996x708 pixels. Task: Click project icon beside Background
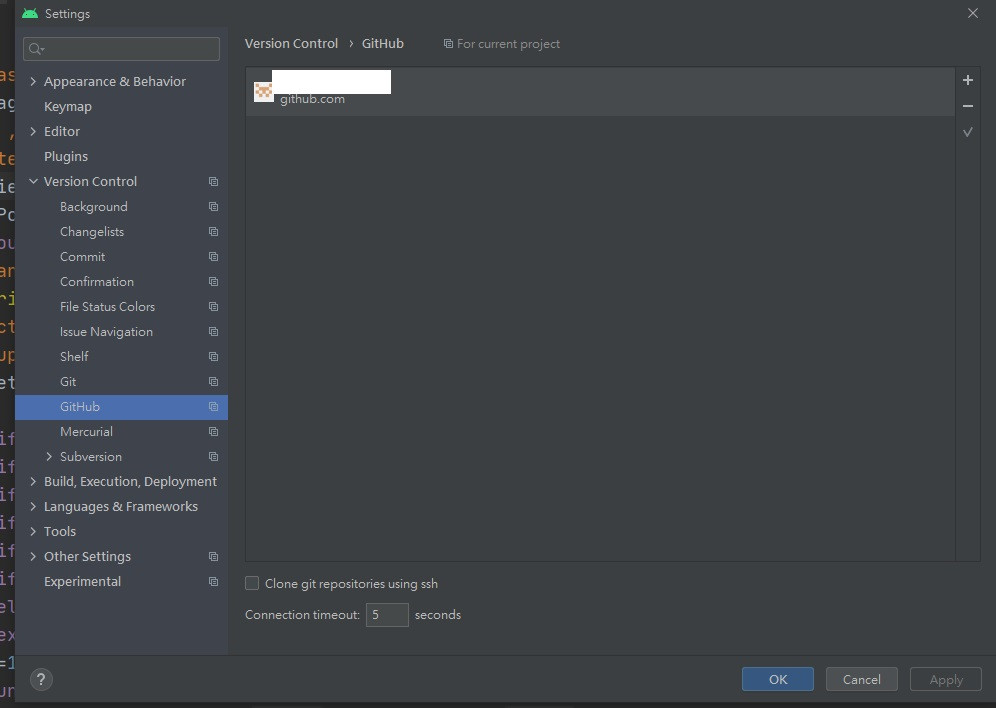click(213, 206)
